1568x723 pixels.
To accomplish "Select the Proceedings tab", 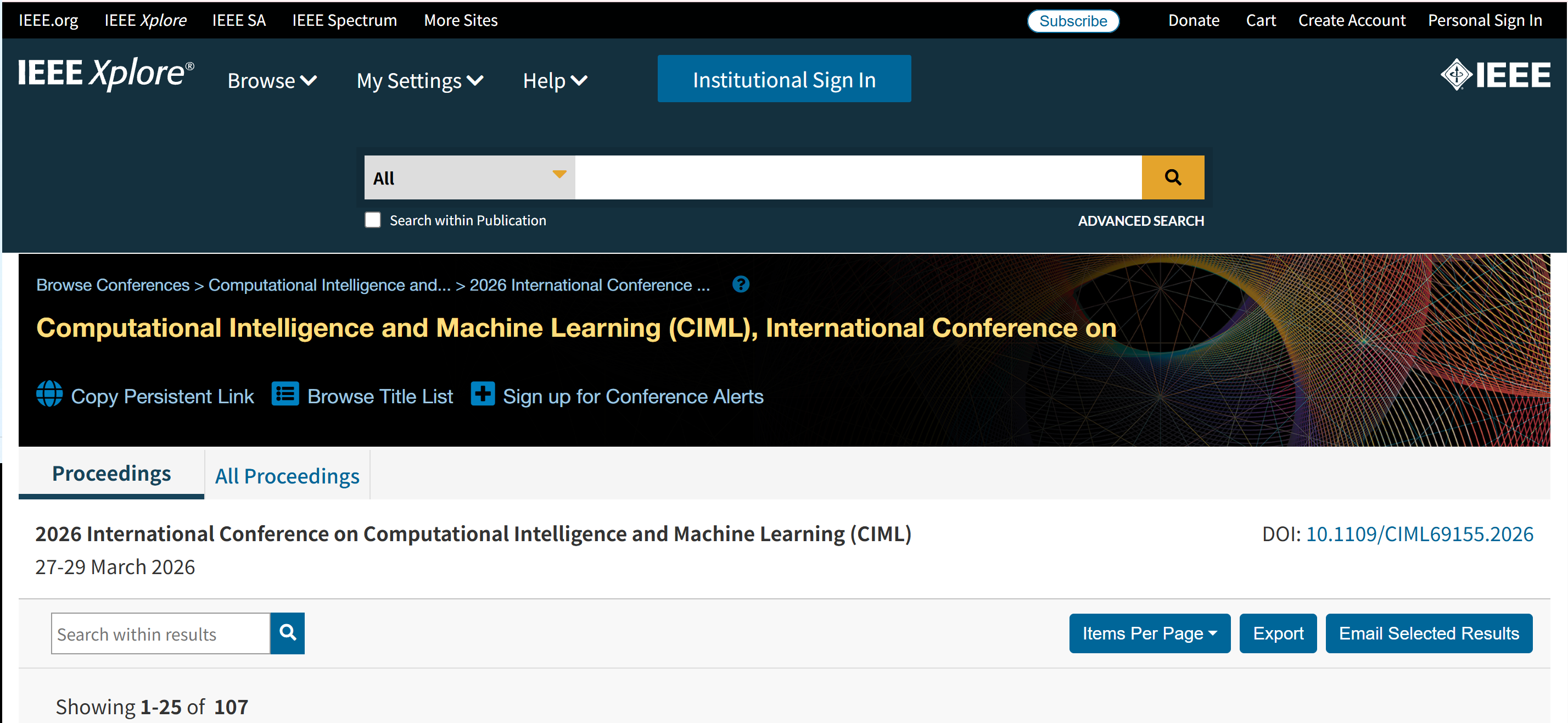I will 111,473.
